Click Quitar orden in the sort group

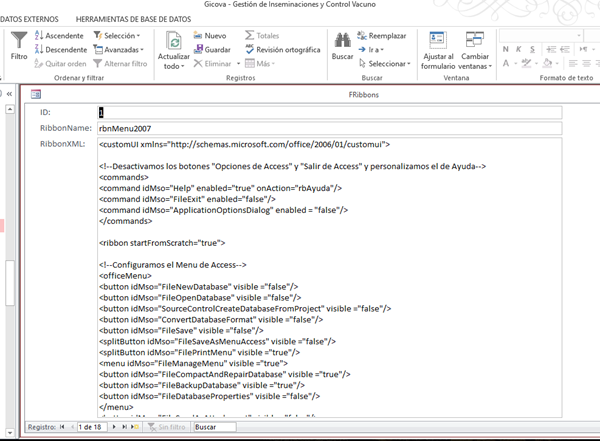pyautogui.click(x=60, y=64)
